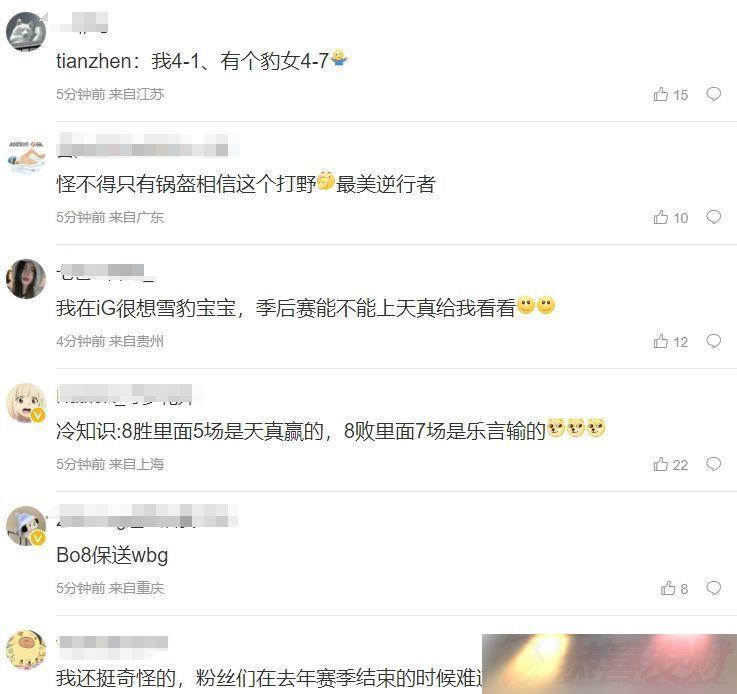The image size is (737, 694).
Task: Like the 最美逆行者 comment
Action: (x=670, y=218)
